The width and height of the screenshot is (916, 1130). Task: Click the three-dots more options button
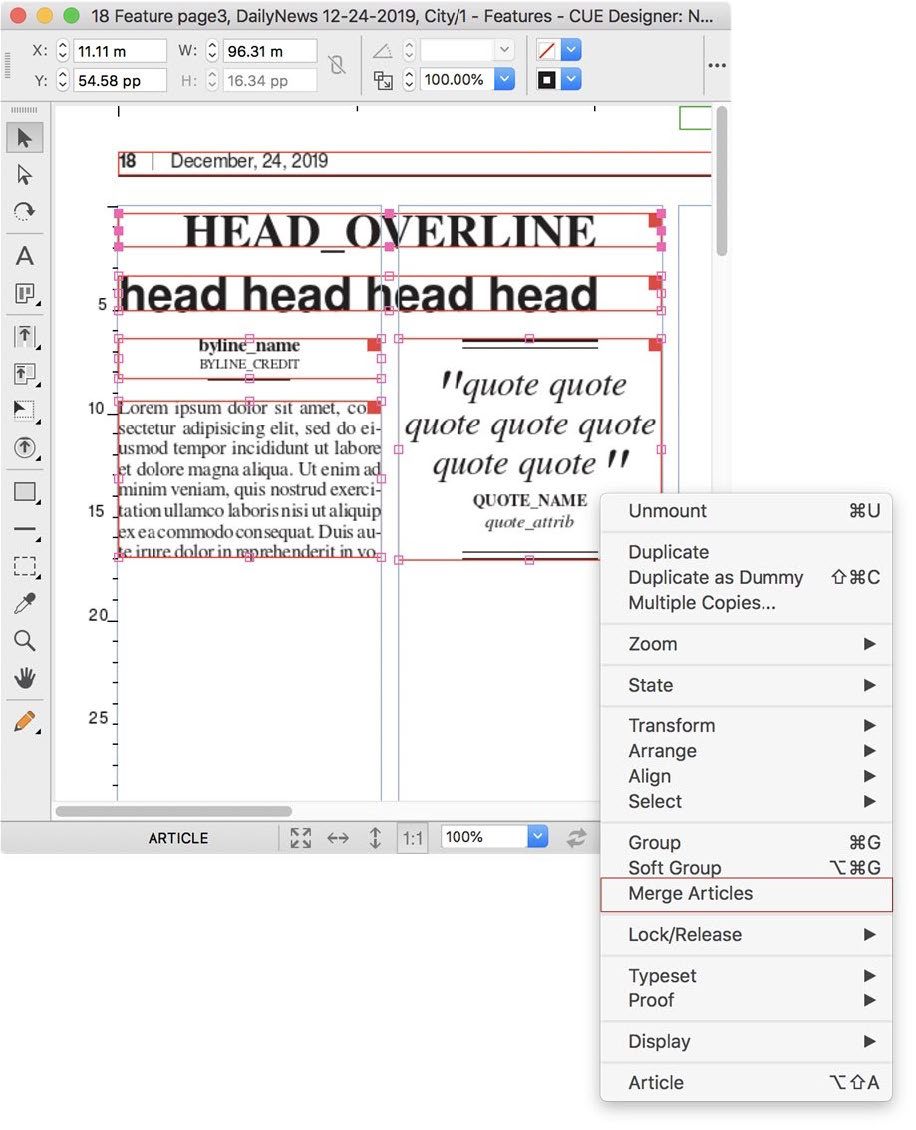pos(717,65)
